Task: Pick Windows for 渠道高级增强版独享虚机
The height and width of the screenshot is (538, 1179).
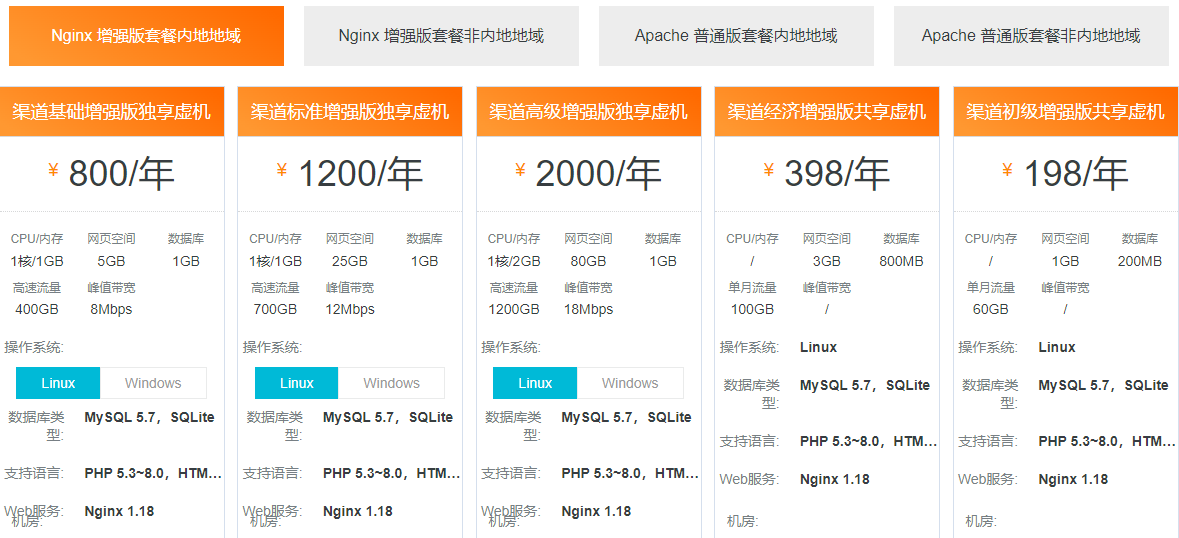Action: [x=630, y=383]
